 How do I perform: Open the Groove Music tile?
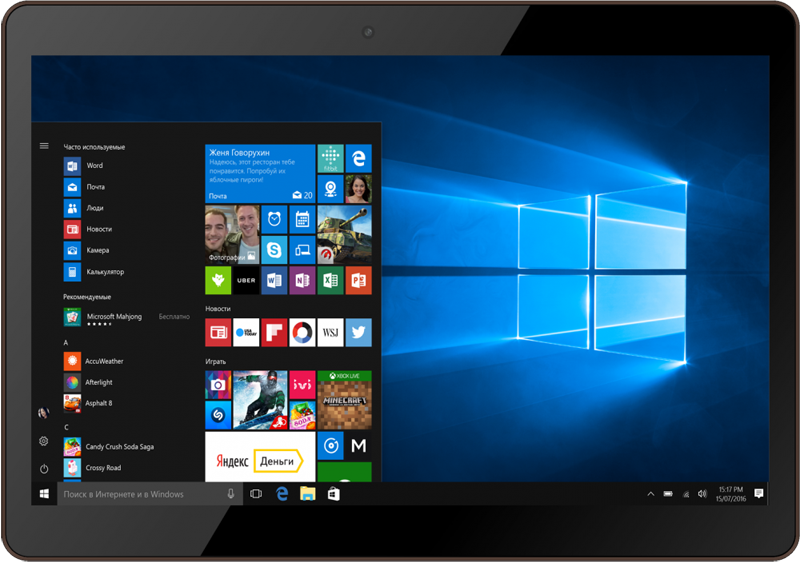[331, 446]
